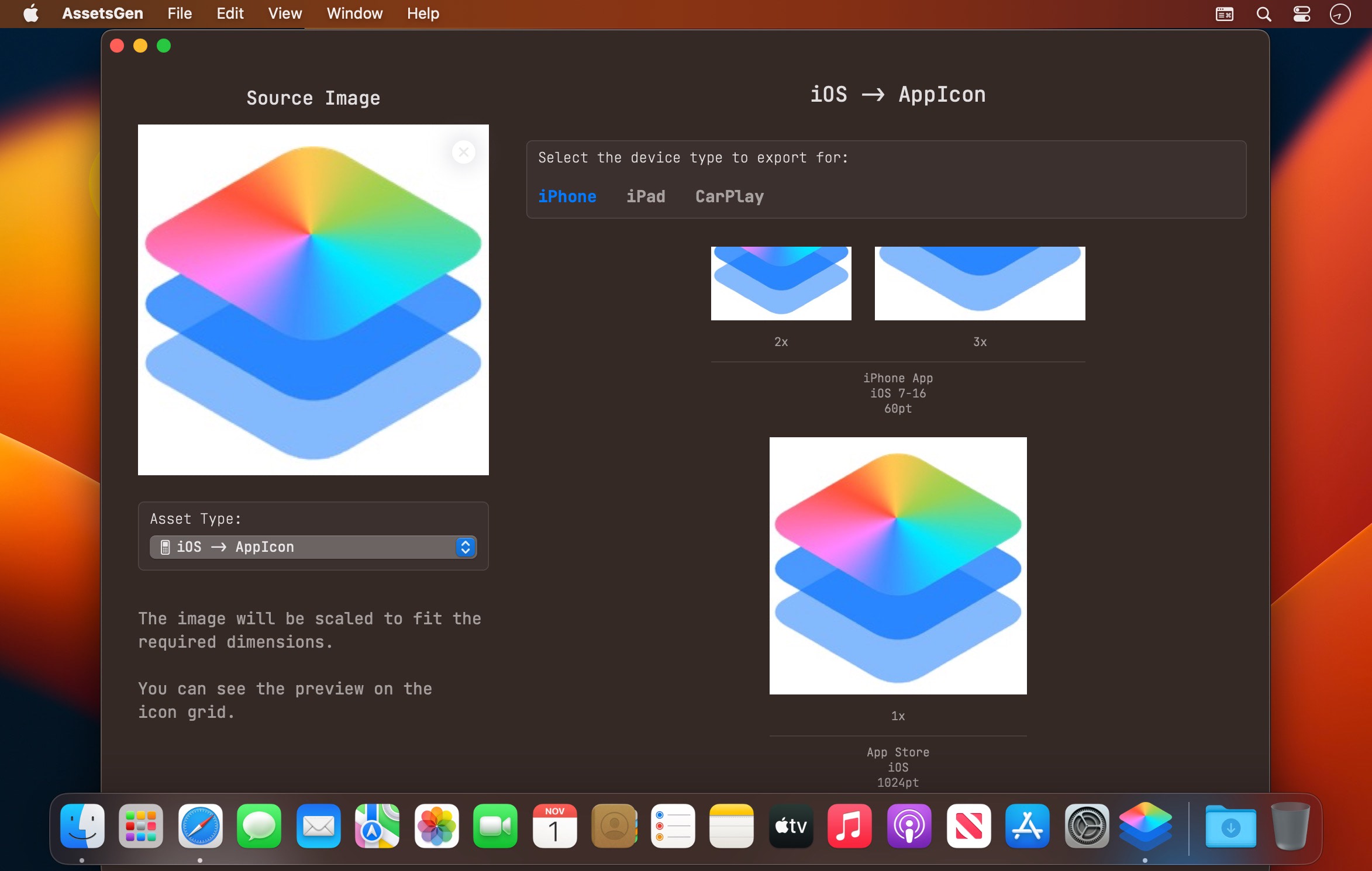The image size is (1372, 871).
Task: Click the 1x App Store icon preview
Action: pyautogui.click(x=898, y=566)
